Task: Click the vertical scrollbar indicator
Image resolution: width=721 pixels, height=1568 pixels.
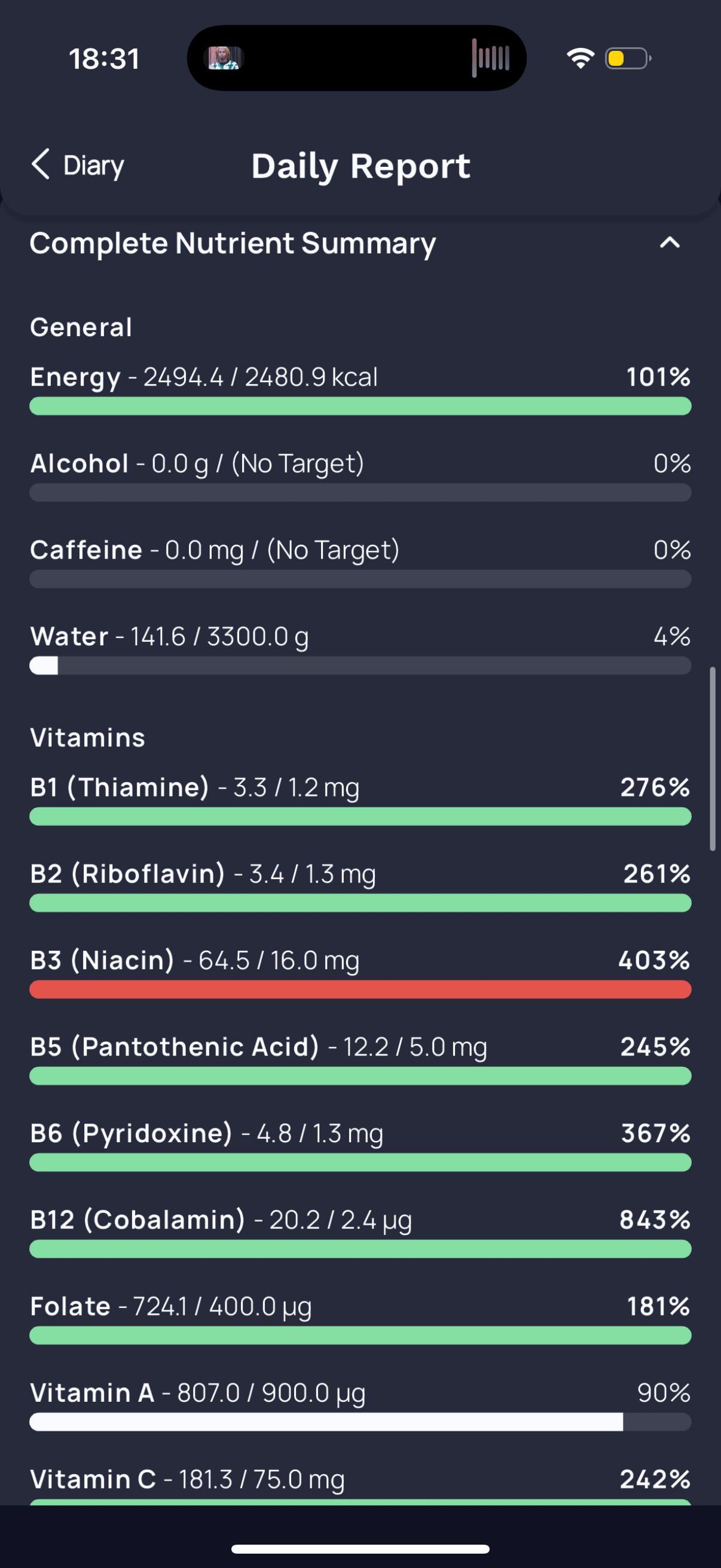Action: (712, 758)
